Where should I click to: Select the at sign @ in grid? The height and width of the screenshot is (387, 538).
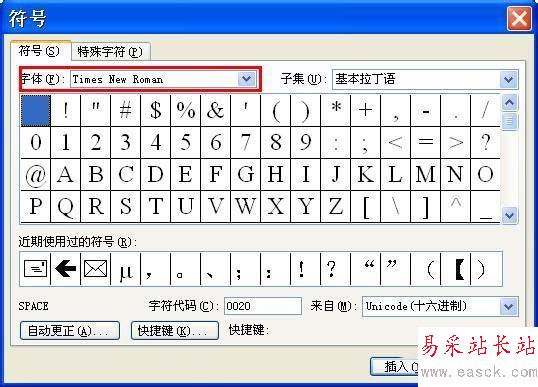(36, 174)
